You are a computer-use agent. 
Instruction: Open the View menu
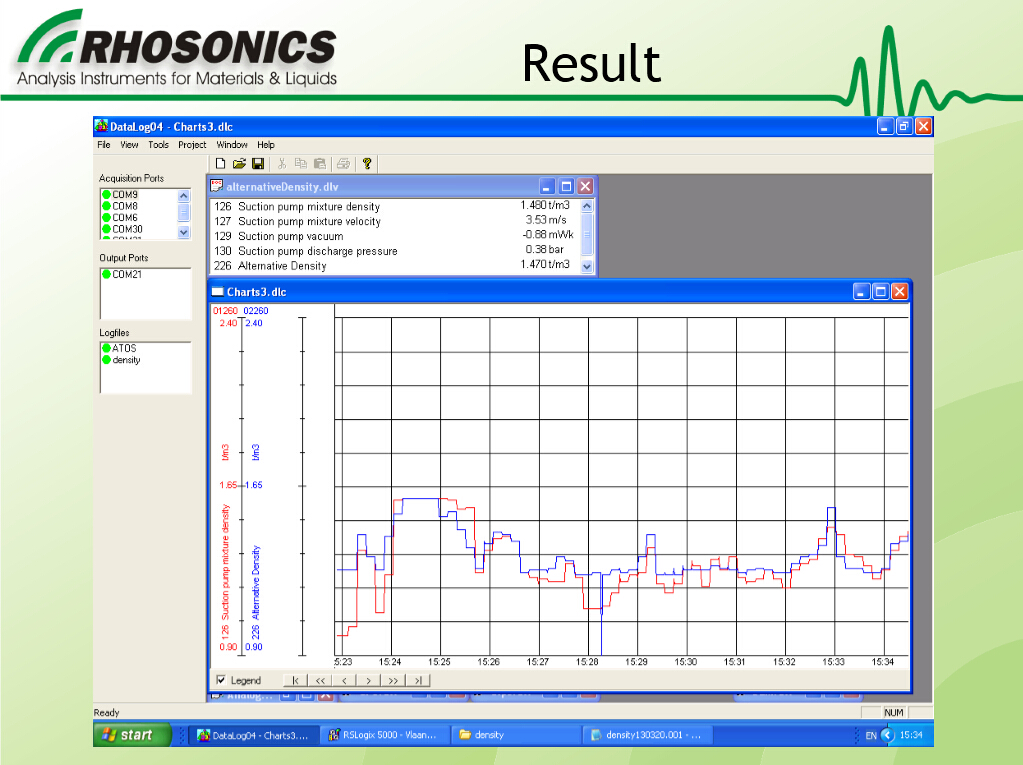(x=129, y=145)
